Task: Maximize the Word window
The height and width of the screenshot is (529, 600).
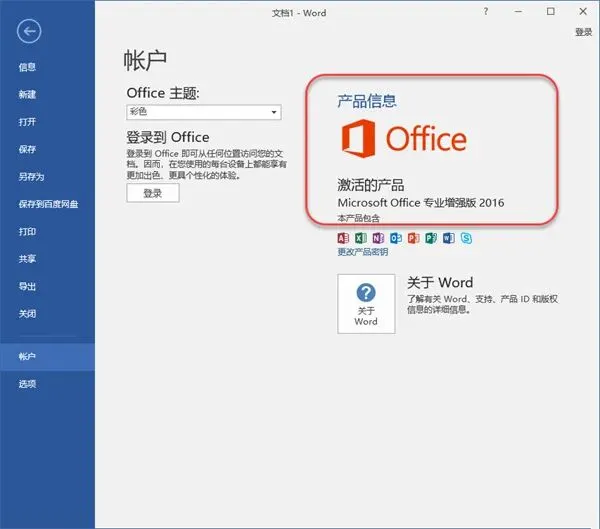Action: click(551, 11)
